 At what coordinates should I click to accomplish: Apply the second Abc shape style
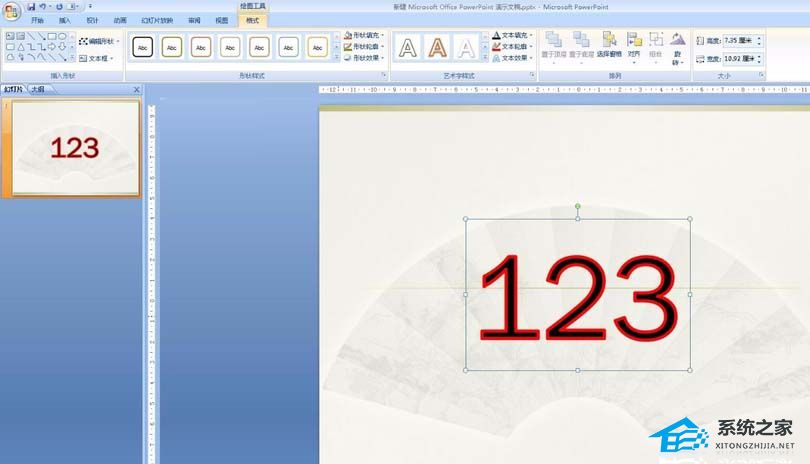coord(172,48)
